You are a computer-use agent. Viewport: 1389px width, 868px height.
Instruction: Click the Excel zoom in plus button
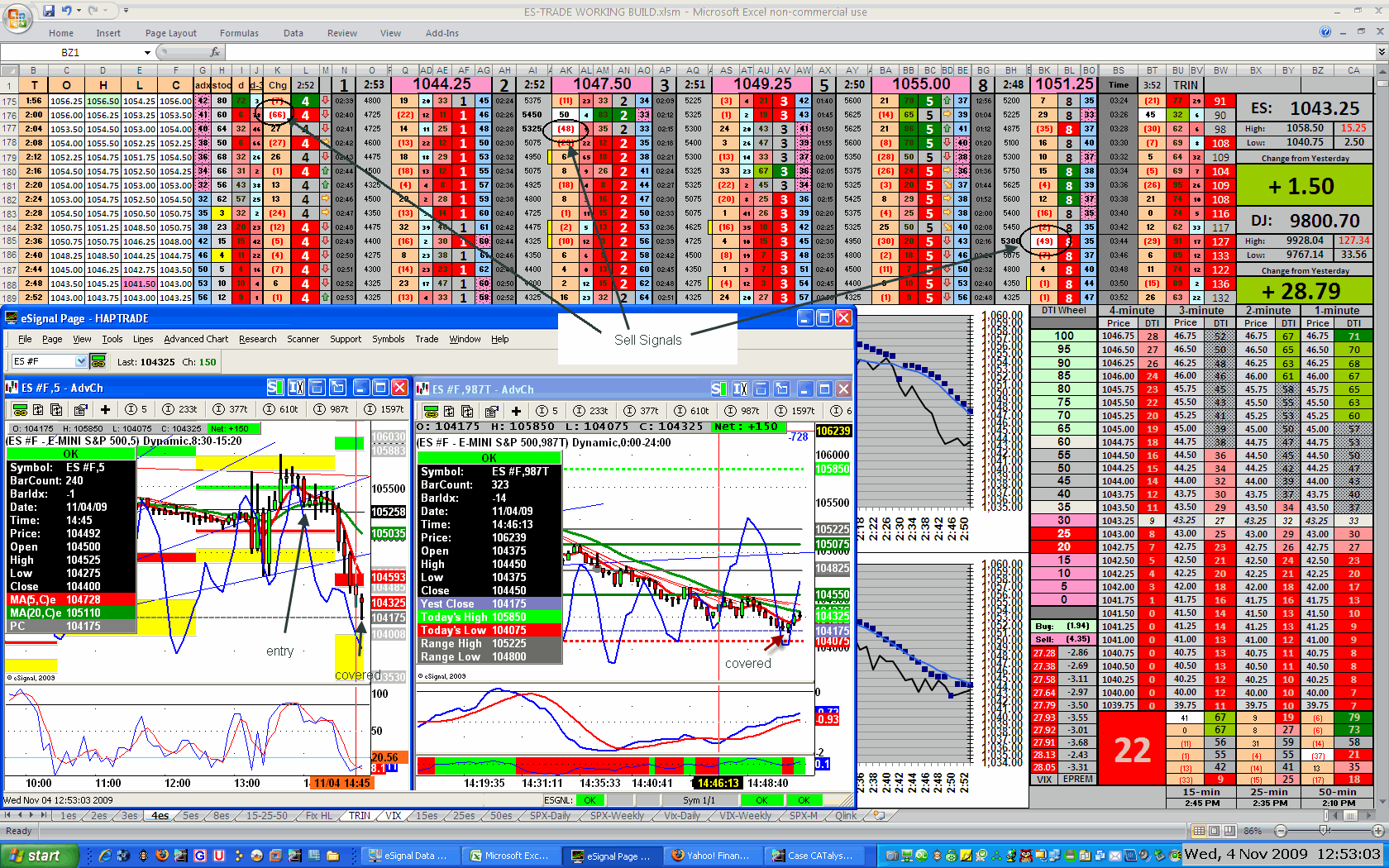pyautogui.click(x=1377, y=831)
